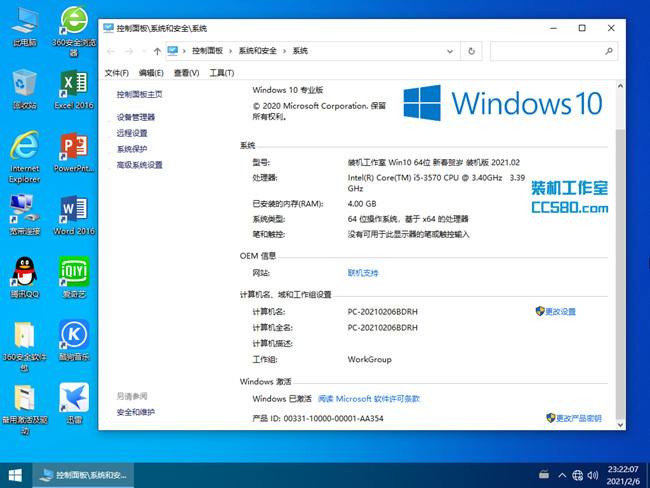This screenshot has height=488, width=650.
Task: Click the Show Desktop strip at taskbar end
Action: (648, 475)
